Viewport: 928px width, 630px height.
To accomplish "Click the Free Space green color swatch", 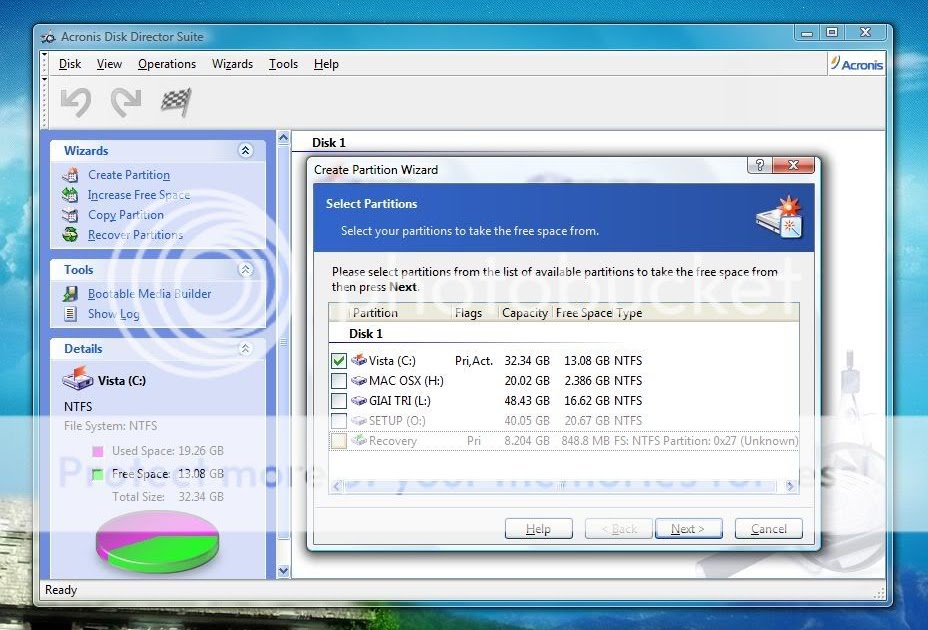I will [98, 474].
